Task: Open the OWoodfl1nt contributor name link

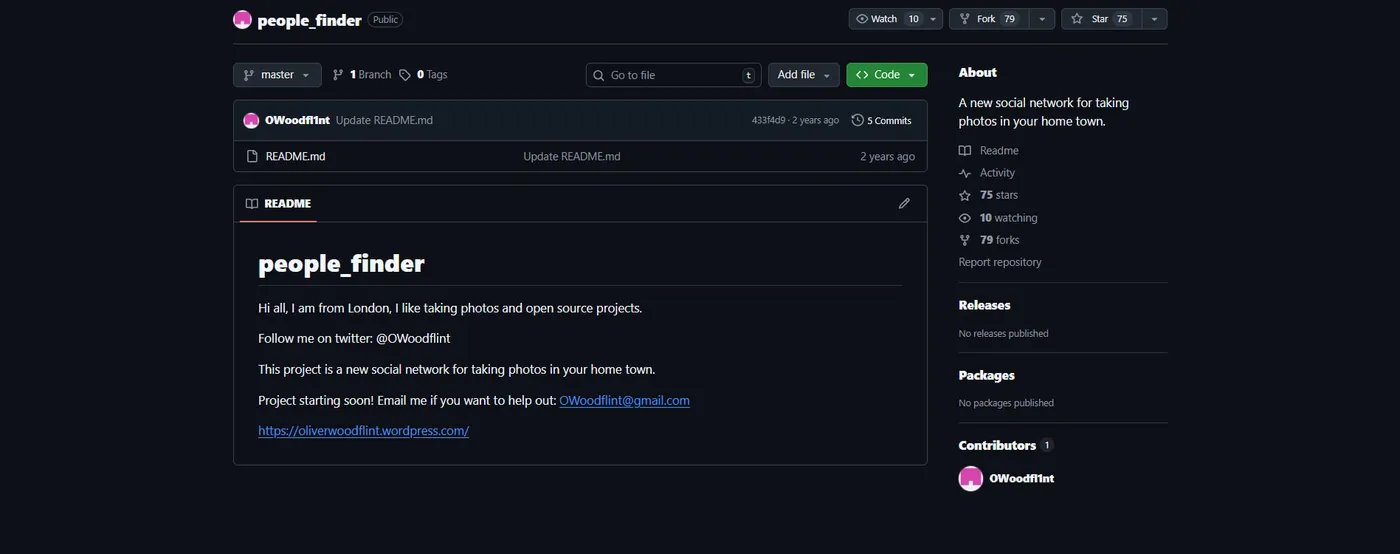Action: tap(1022, 478)
